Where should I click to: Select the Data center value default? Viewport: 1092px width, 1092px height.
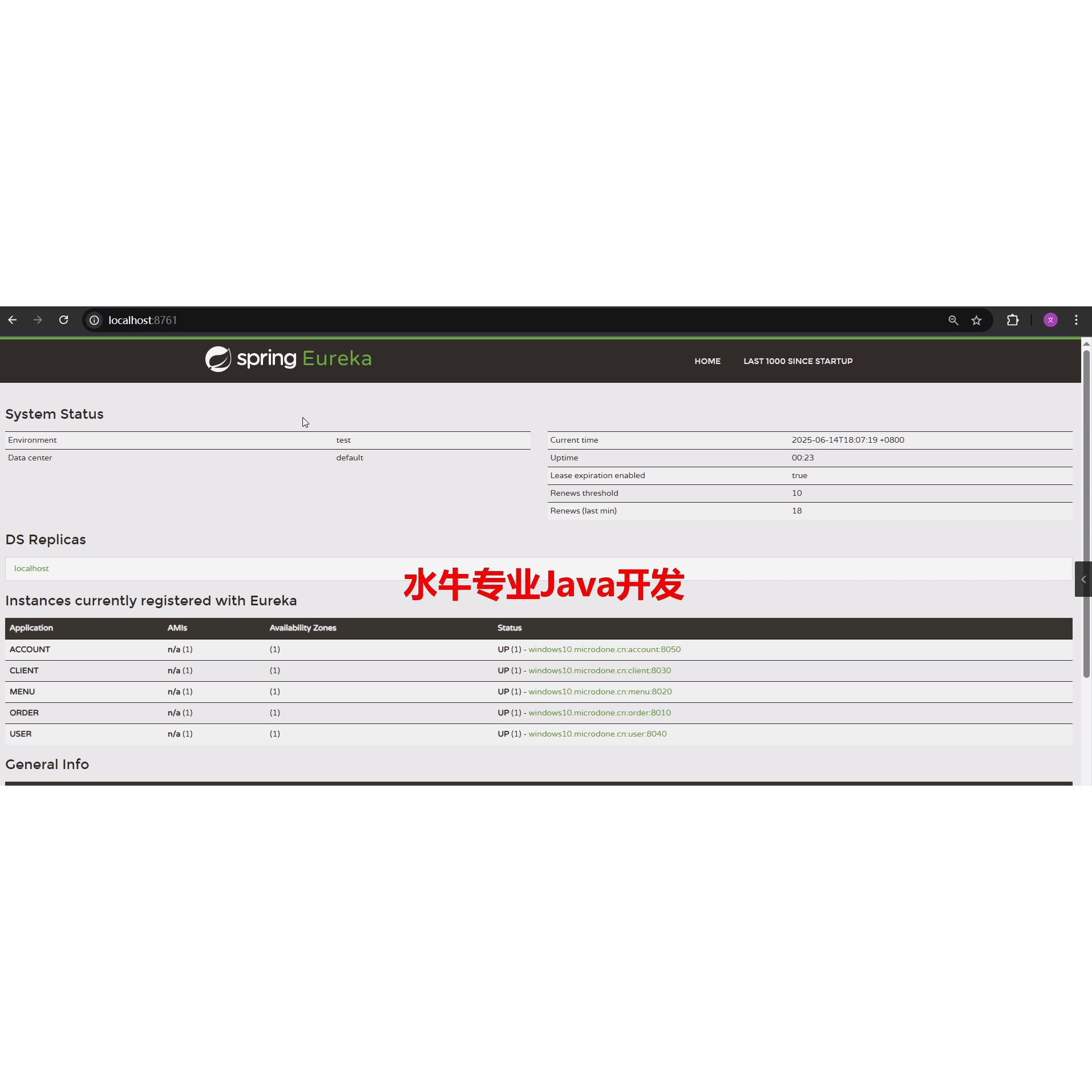(350, 458)
